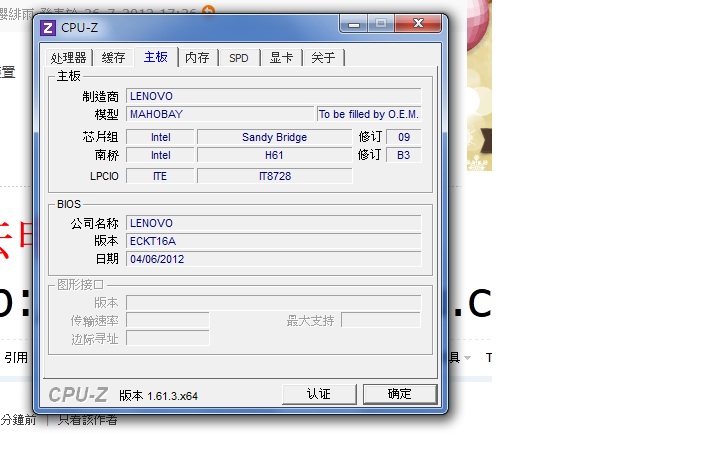Click the CPU-Z icon in the title bar
This screenshot has height=450, width=720.
48,27
